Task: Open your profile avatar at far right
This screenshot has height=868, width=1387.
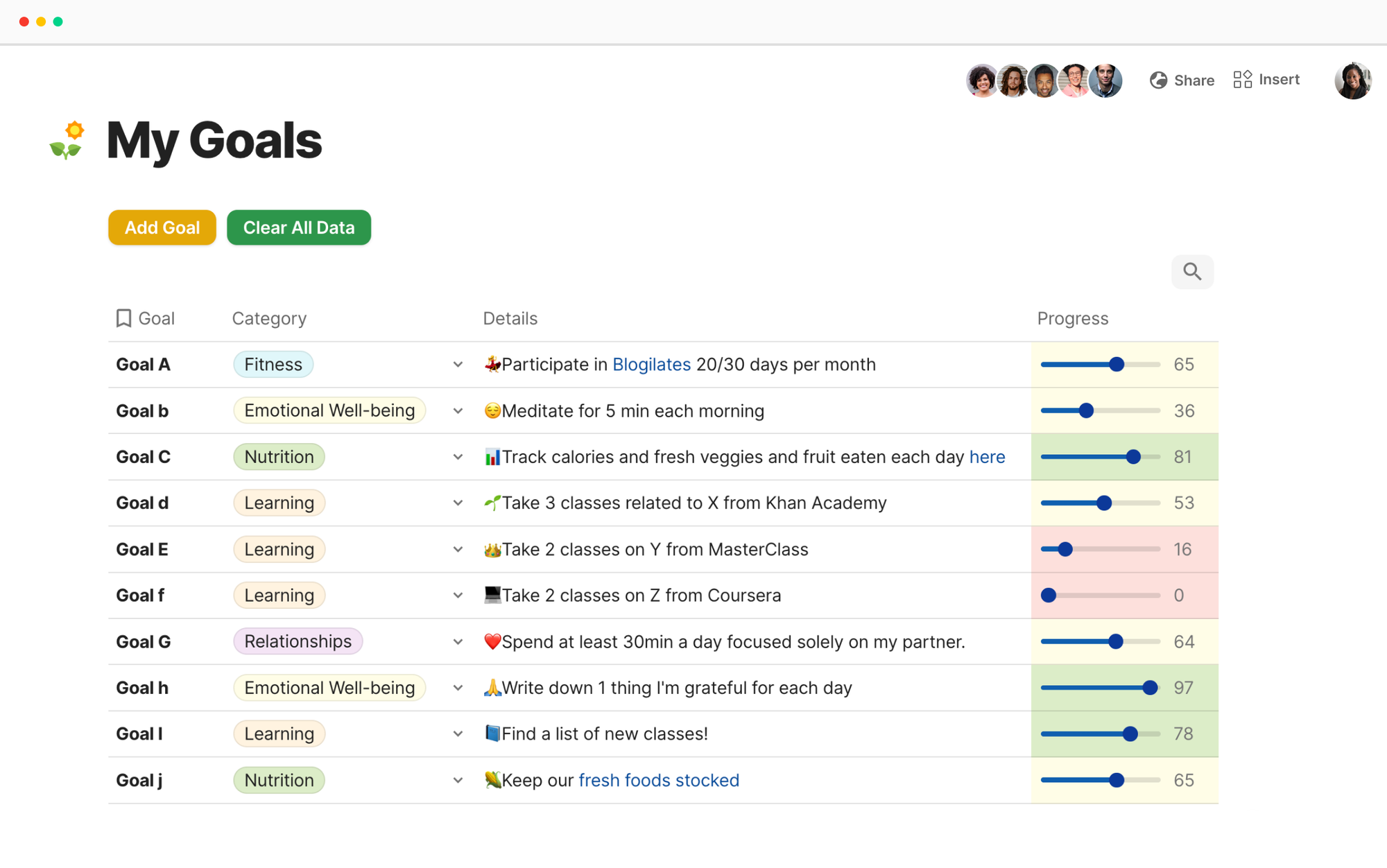Action: pyautogui.click(x=1352, y=80)
